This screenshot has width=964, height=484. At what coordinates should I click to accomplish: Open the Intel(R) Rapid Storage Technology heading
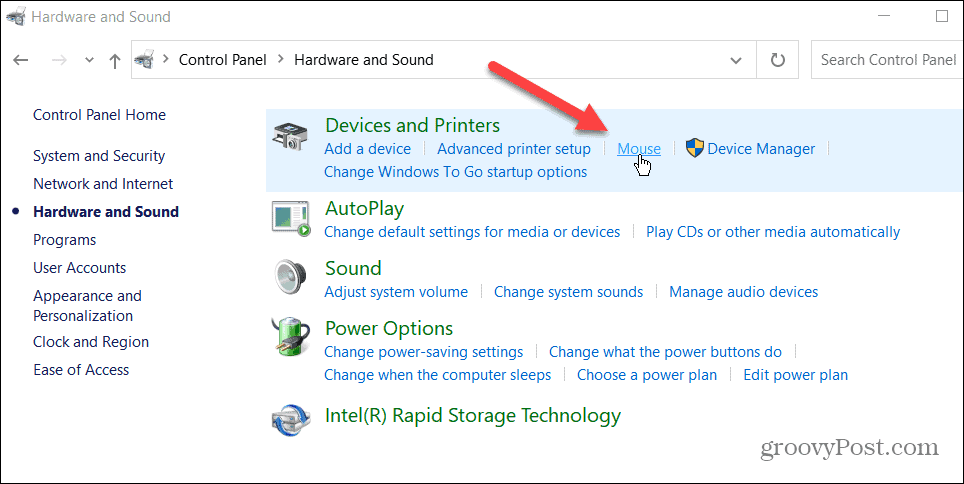point(473,416)
